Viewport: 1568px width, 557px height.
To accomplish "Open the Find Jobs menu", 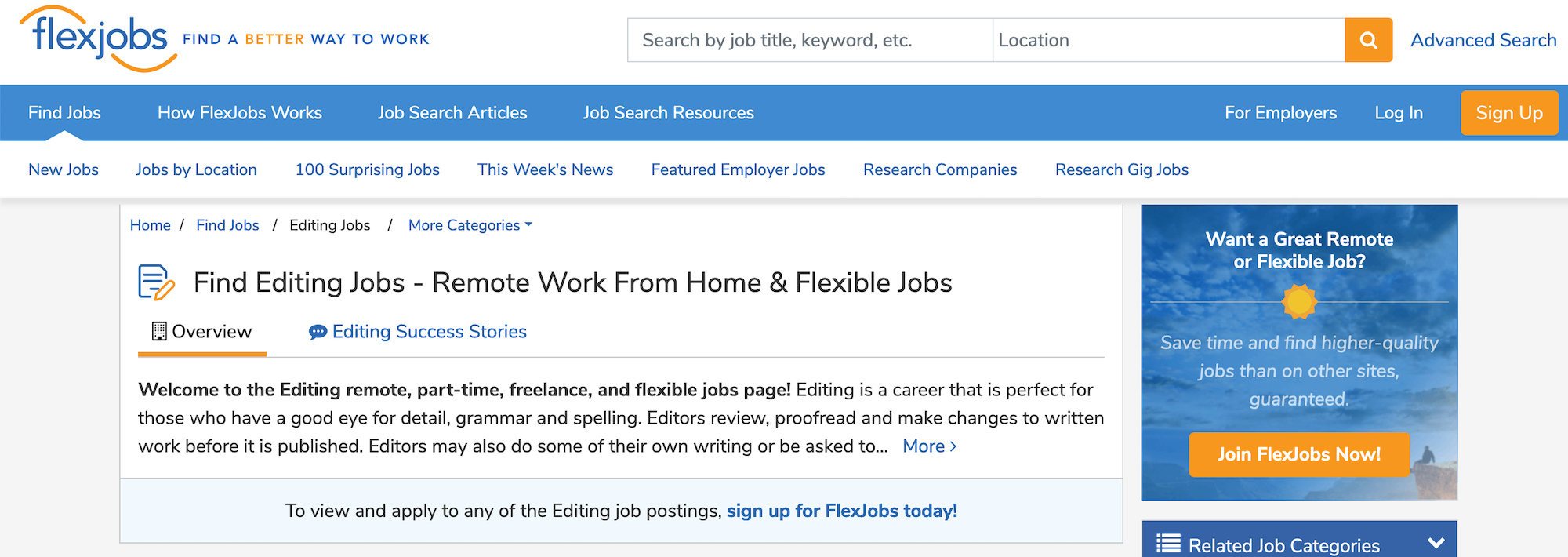I will coord(64,113).
